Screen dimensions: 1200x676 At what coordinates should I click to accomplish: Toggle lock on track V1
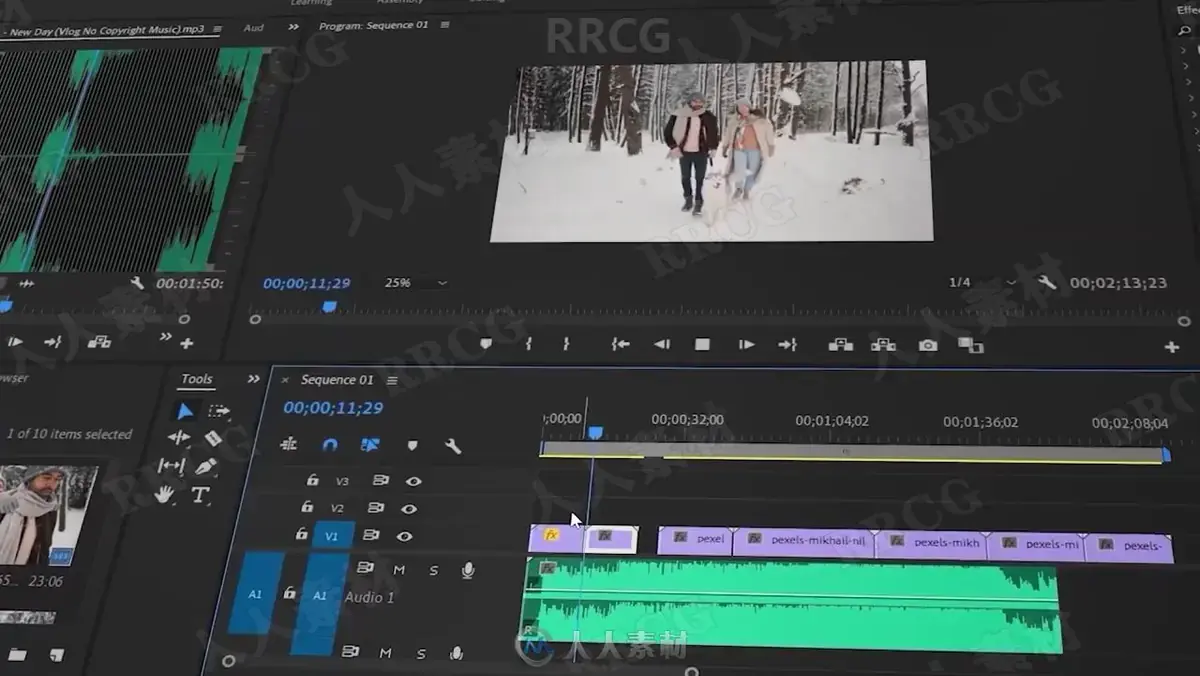301,535
